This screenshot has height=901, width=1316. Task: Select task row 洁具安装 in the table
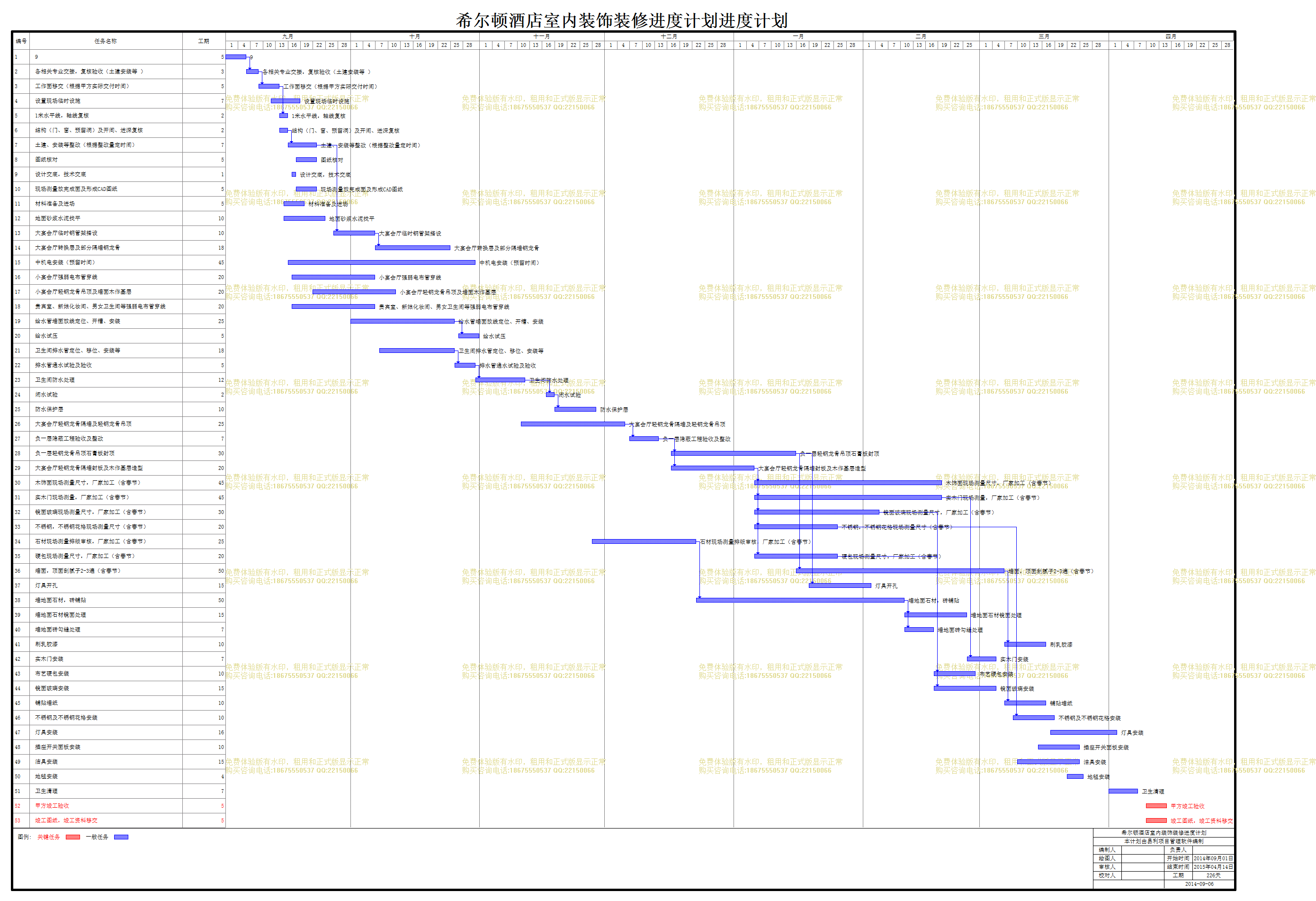(x=119, y=762)
